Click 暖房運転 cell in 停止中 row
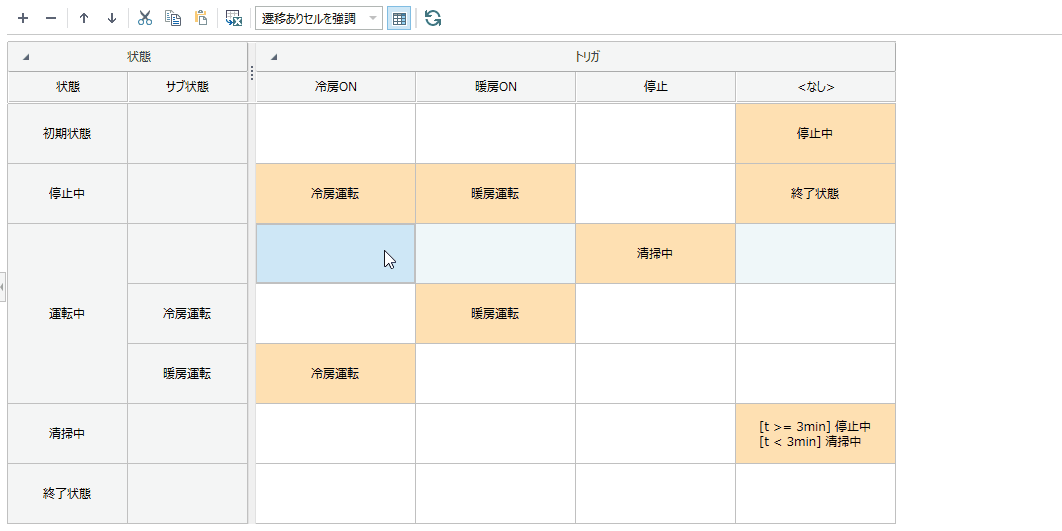 tap(496, 193)
